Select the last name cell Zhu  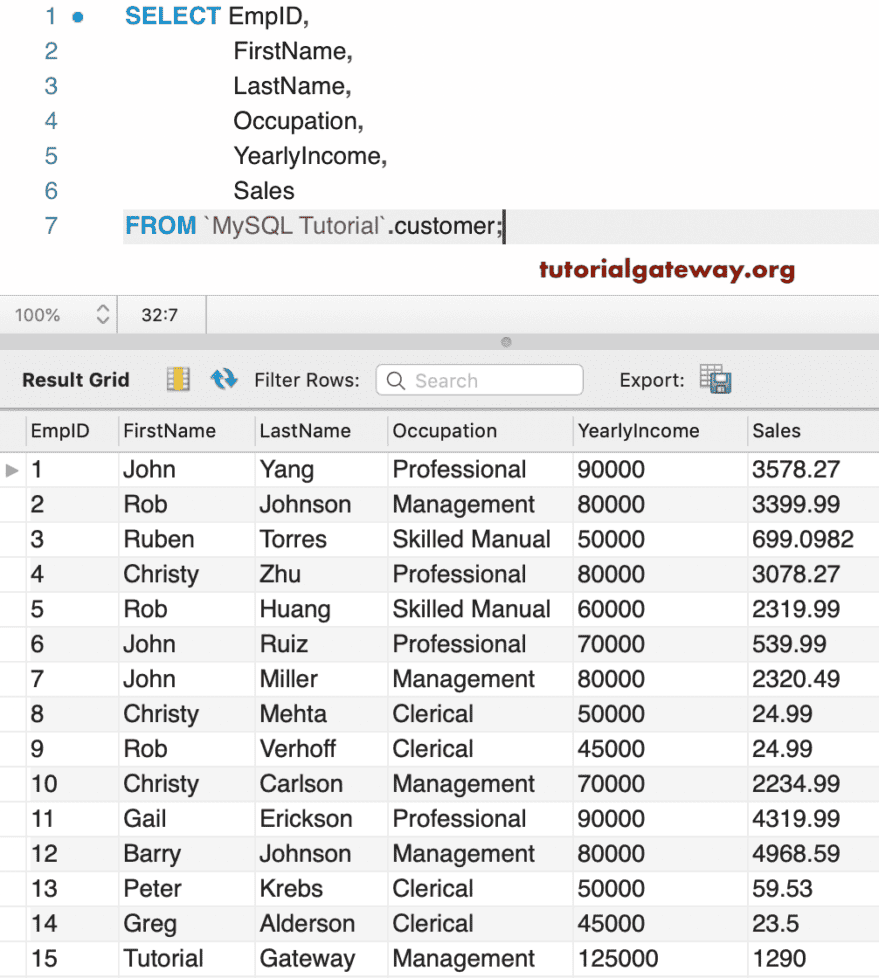click(321, 574)
